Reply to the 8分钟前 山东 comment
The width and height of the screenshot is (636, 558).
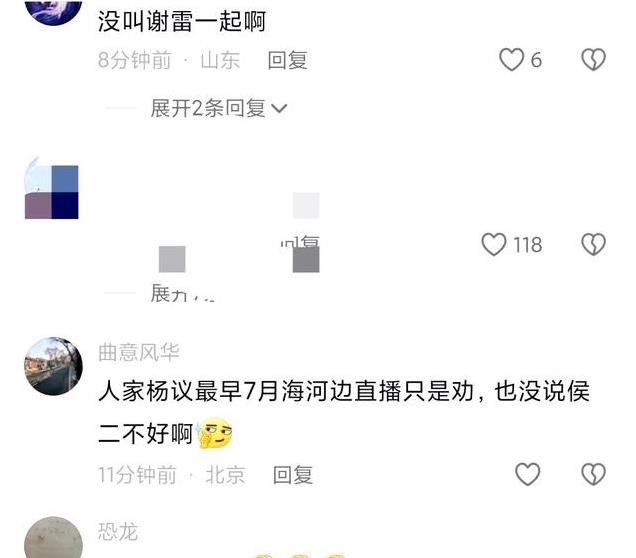[288, 60]
